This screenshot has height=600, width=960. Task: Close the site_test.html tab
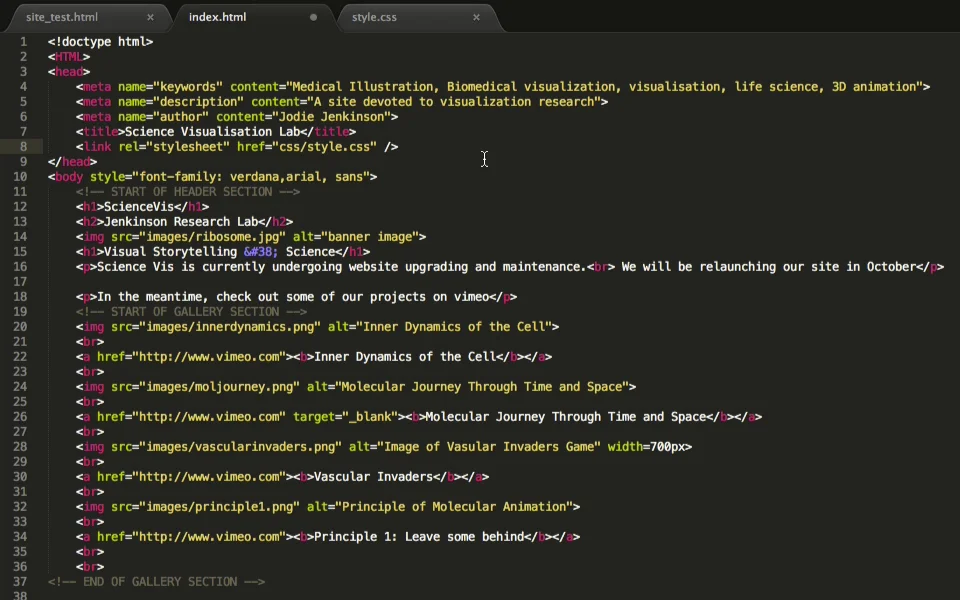[x=150, y=17]
